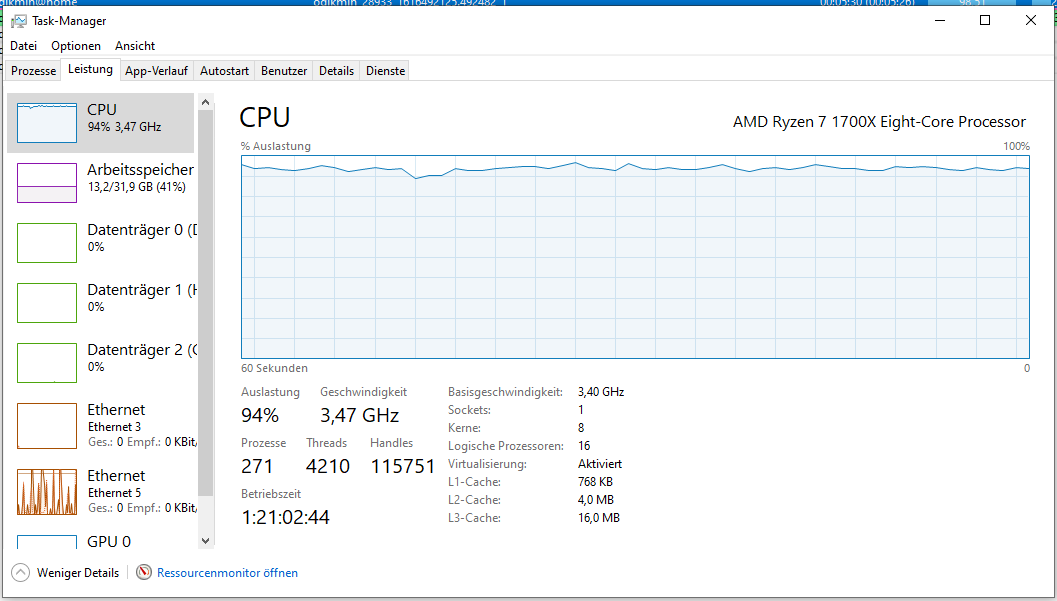Click the Betriebszeit value 1:21:02:44
This screenshot has height=601, width=1057.
tap(285, 517)
